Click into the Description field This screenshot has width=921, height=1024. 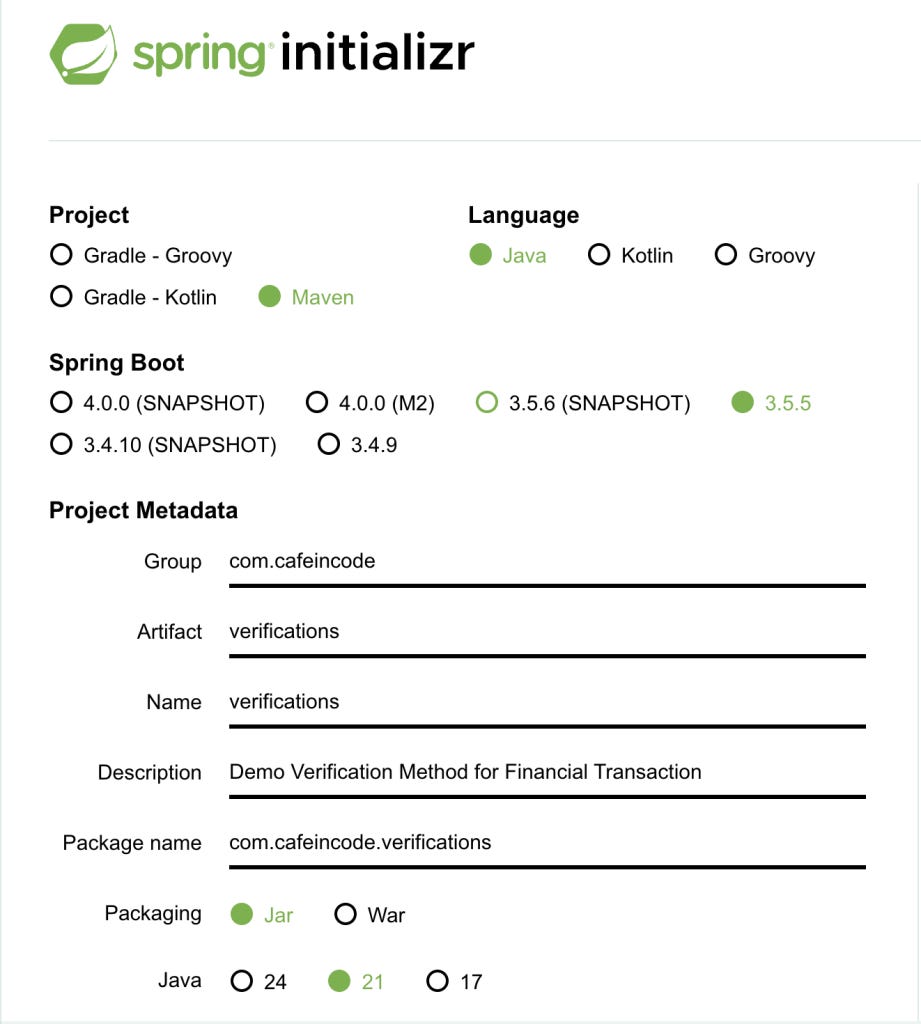coord(547,778)
